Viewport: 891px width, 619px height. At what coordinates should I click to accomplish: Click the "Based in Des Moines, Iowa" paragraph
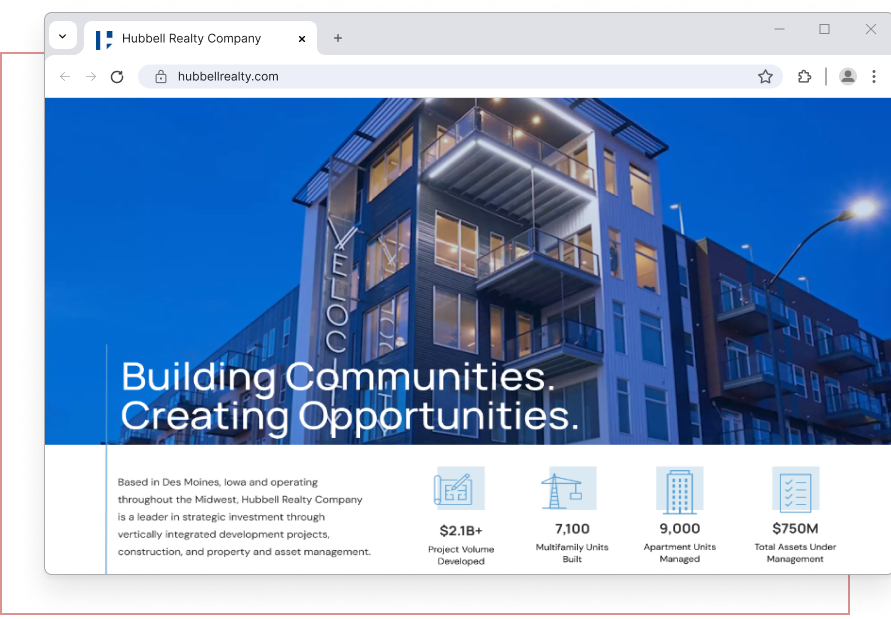pyautogui.click(x=244, y=517)
